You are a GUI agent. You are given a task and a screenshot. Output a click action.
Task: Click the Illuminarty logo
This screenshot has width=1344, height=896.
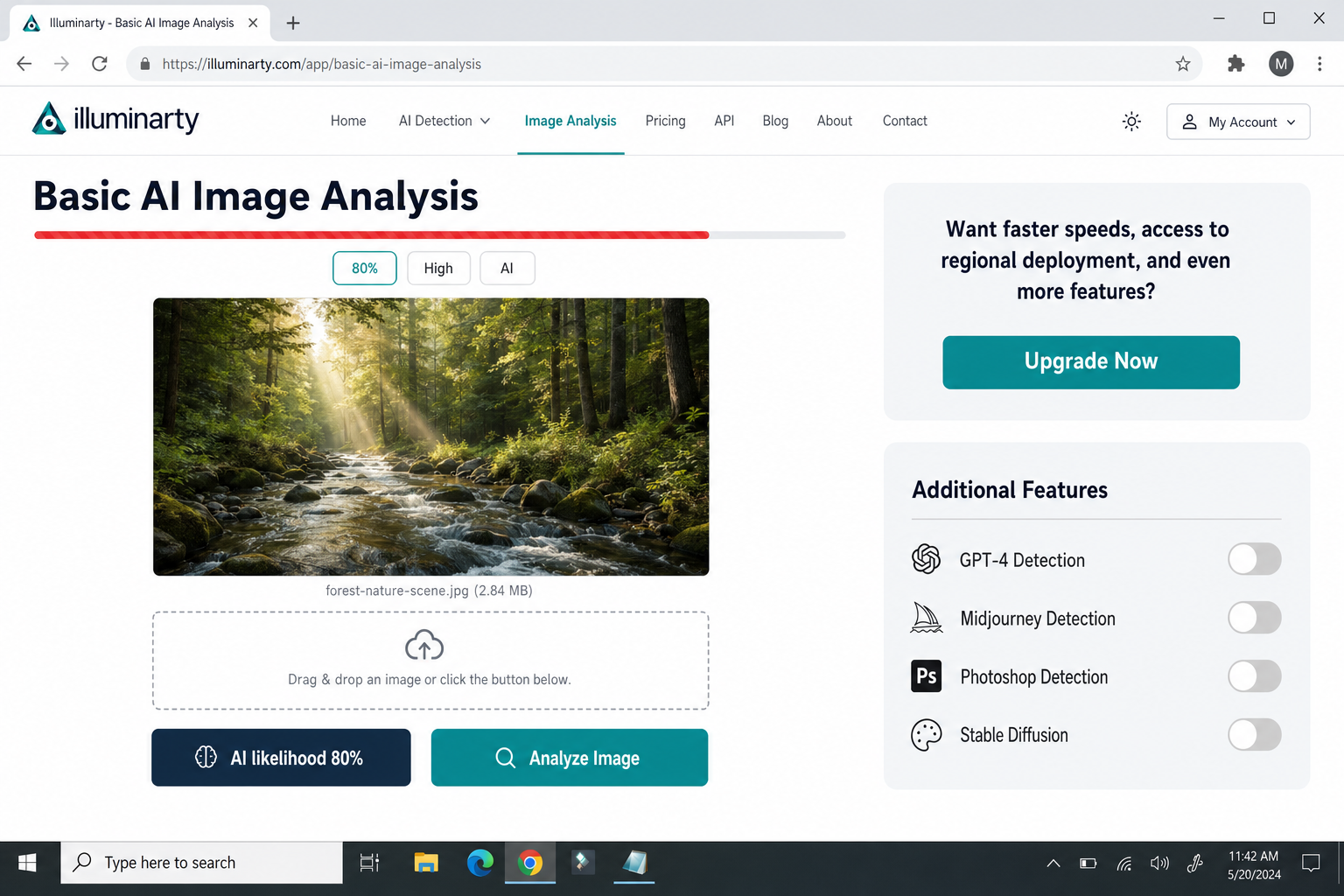click(x=115, y=118)
